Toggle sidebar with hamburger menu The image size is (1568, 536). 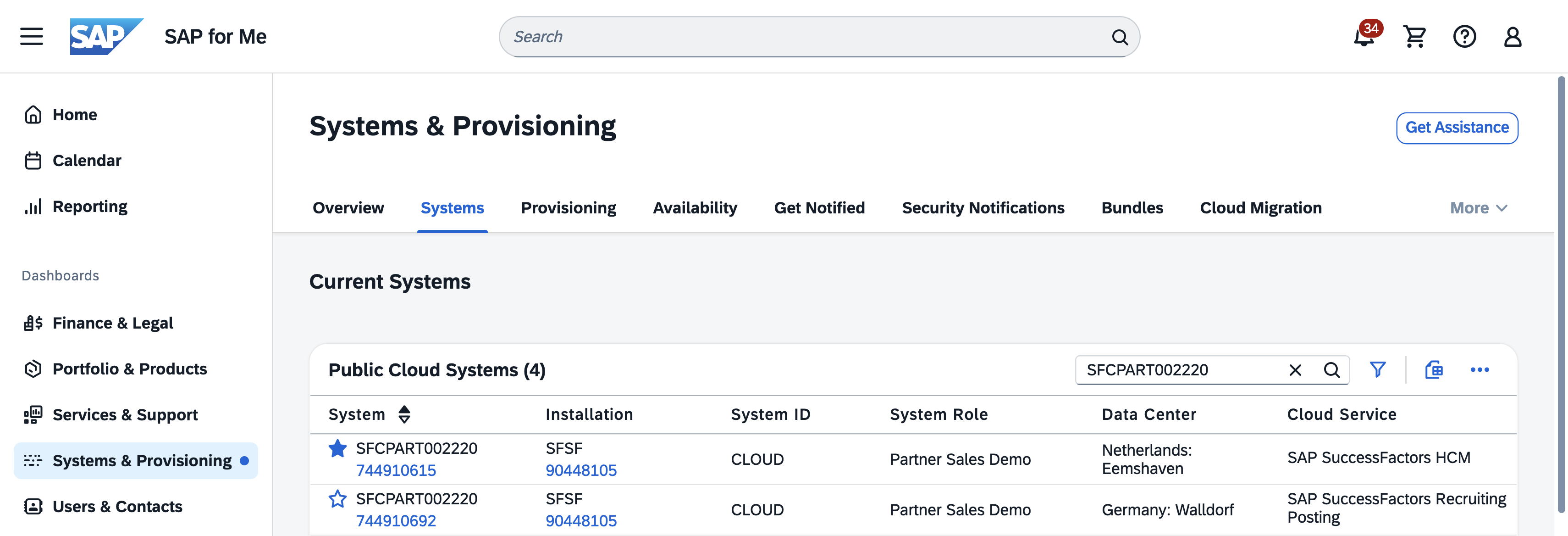[30, 36]
